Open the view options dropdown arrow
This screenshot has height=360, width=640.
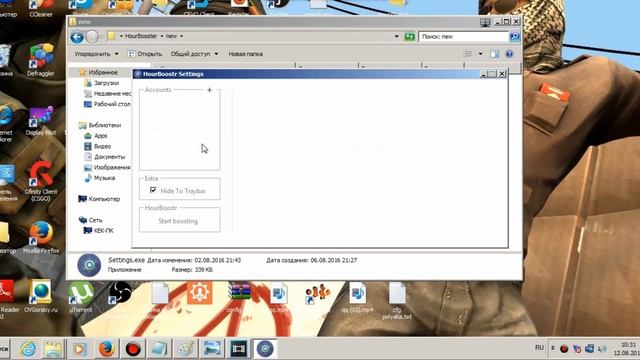(480, 54)
